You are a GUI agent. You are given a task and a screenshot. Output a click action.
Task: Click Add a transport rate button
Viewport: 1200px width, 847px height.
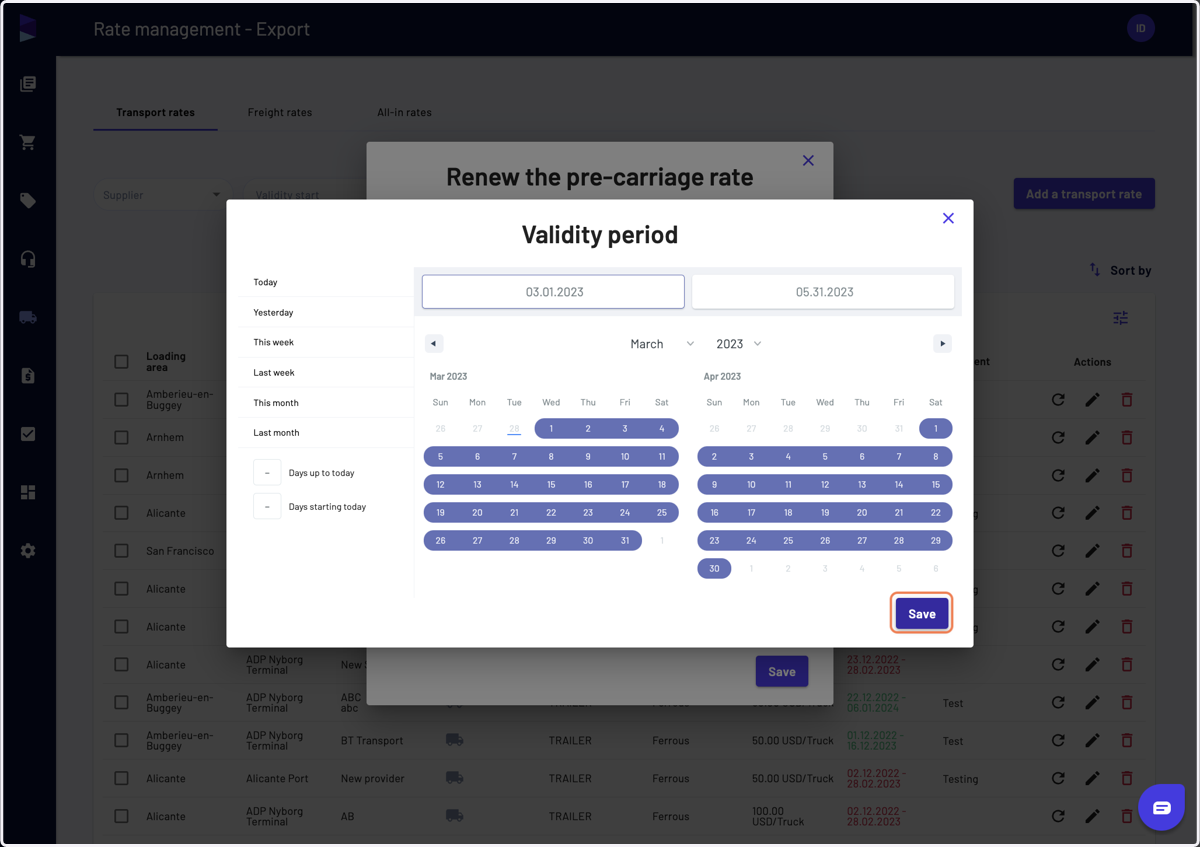[x=1084, y=194]
